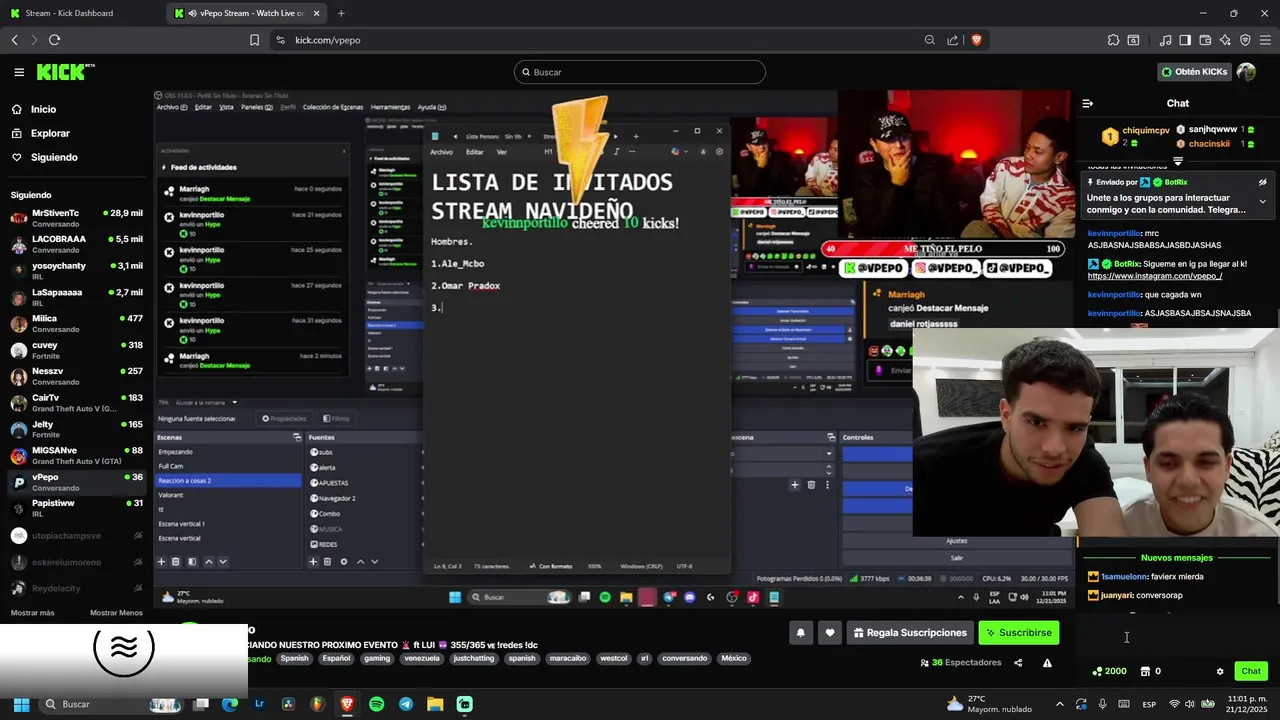Open cuvey channel in the sidebar
The width and height of the screenshot is (1280, 720).
click(77, 350)
